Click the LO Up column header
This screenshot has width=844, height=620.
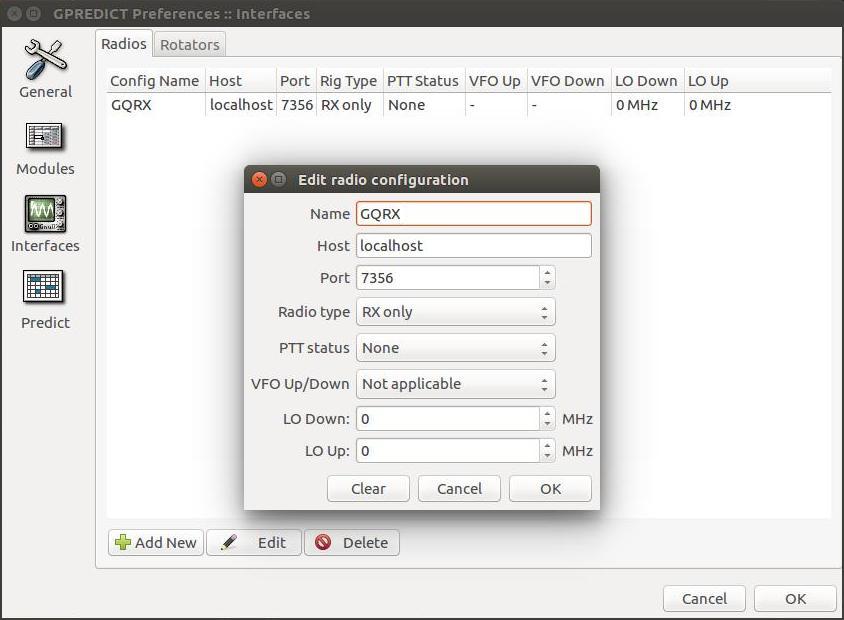coord(758,81)
